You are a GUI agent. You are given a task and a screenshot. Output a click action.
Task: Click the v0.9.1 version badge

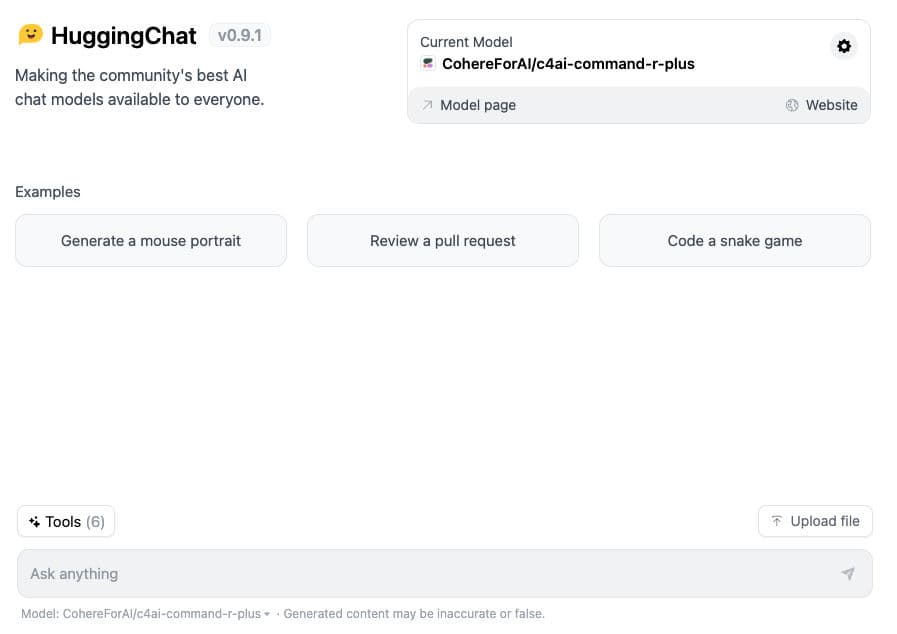[x=240, y=36]
